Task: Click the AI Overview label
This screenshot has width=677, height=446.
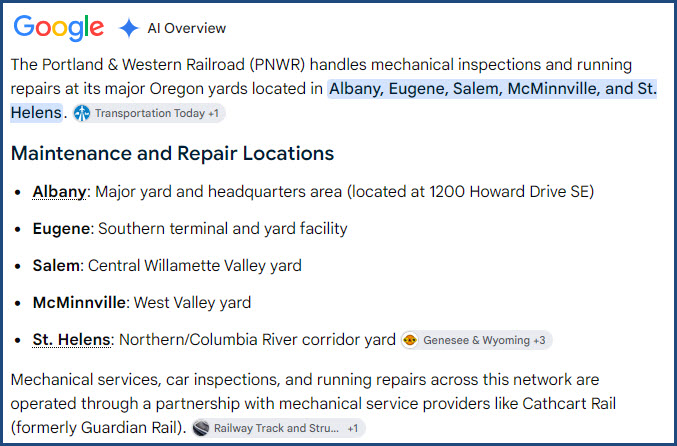Action: [187, 28]
